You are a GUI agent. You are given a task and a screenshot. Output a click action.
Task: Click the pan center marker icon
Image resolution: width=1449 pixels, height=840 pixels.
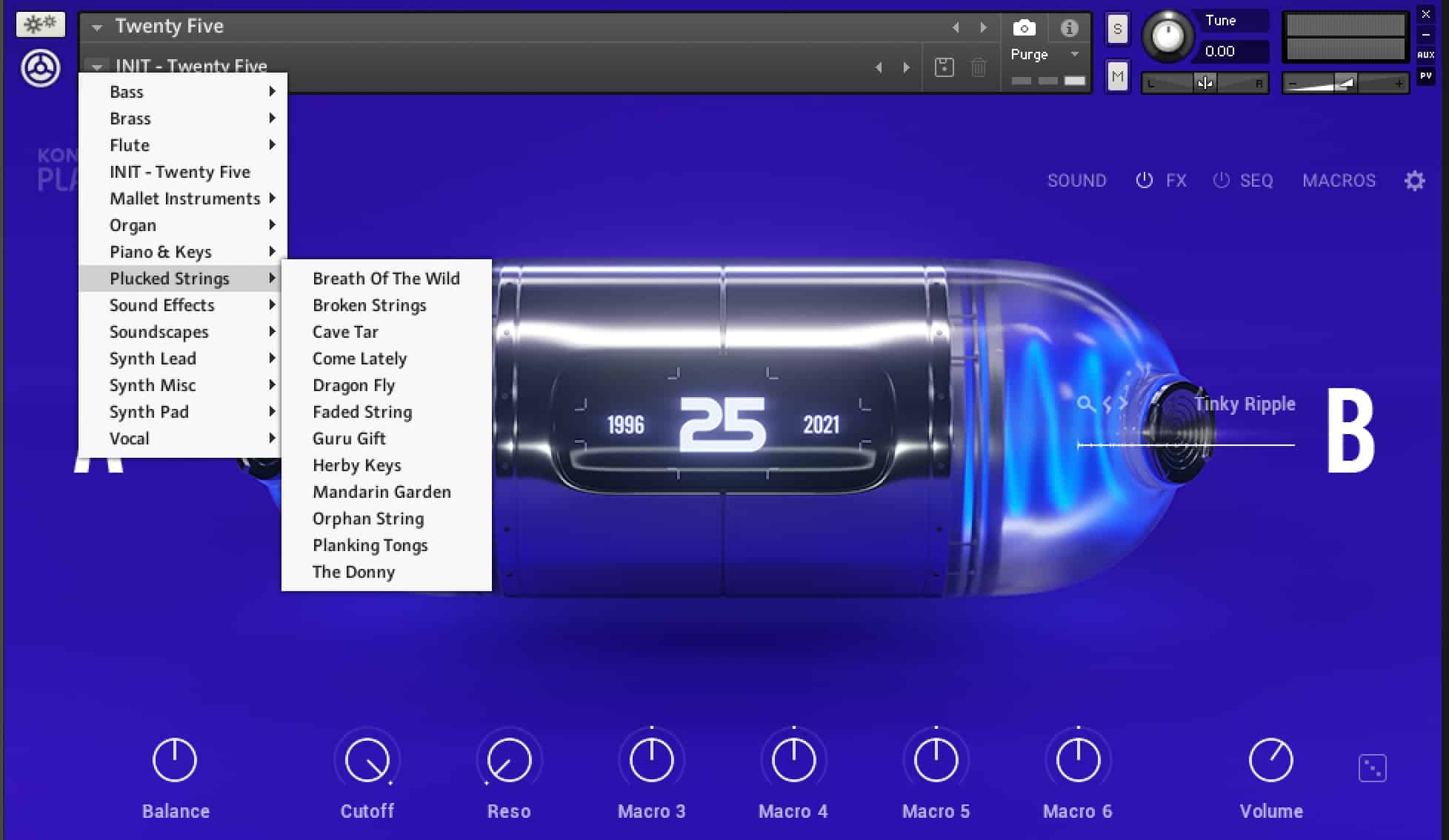point(1205,83)
